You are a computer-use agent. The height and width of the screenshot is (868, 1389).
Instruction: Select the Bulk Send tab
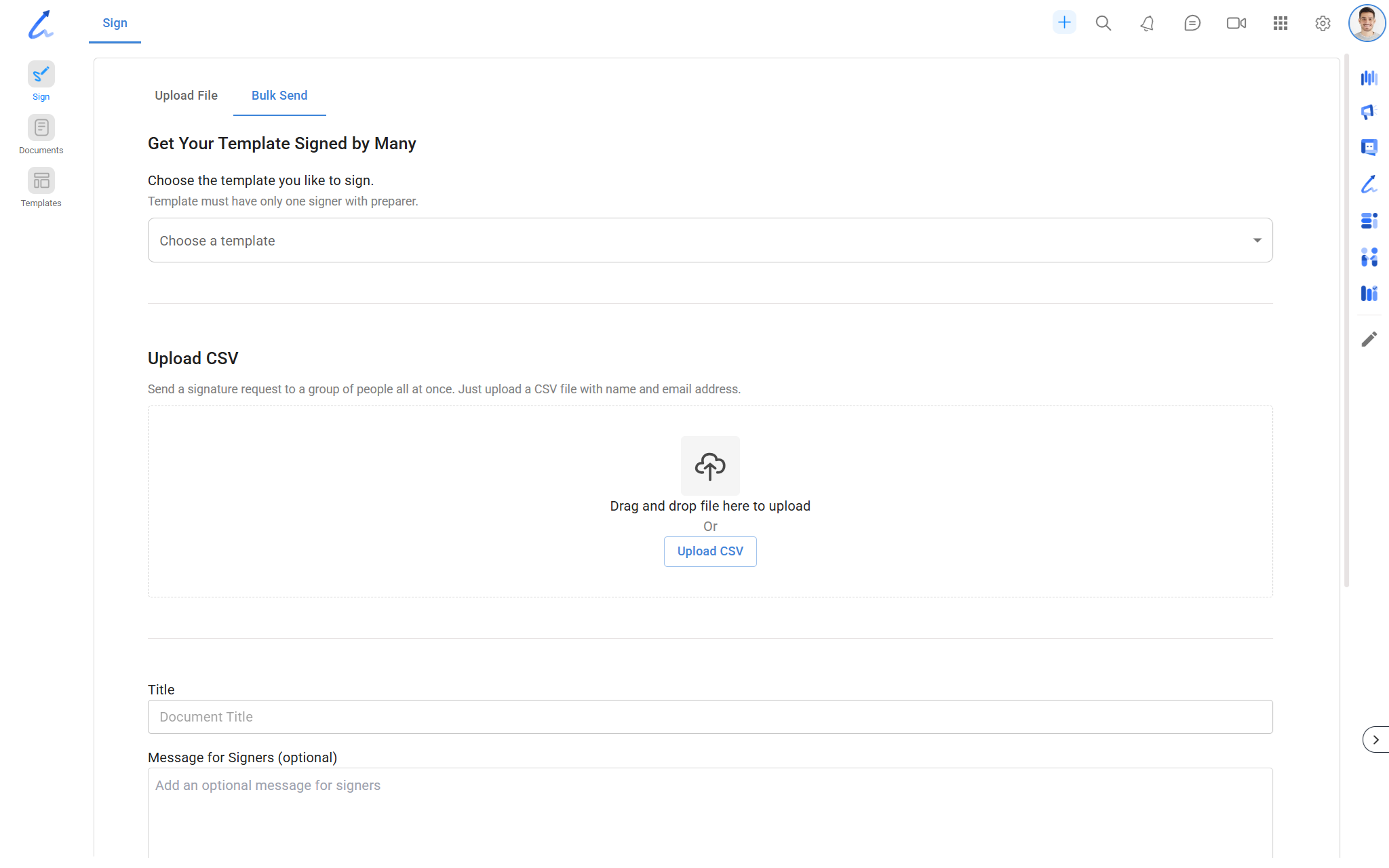pyautogui.click(x=279, y=96)
